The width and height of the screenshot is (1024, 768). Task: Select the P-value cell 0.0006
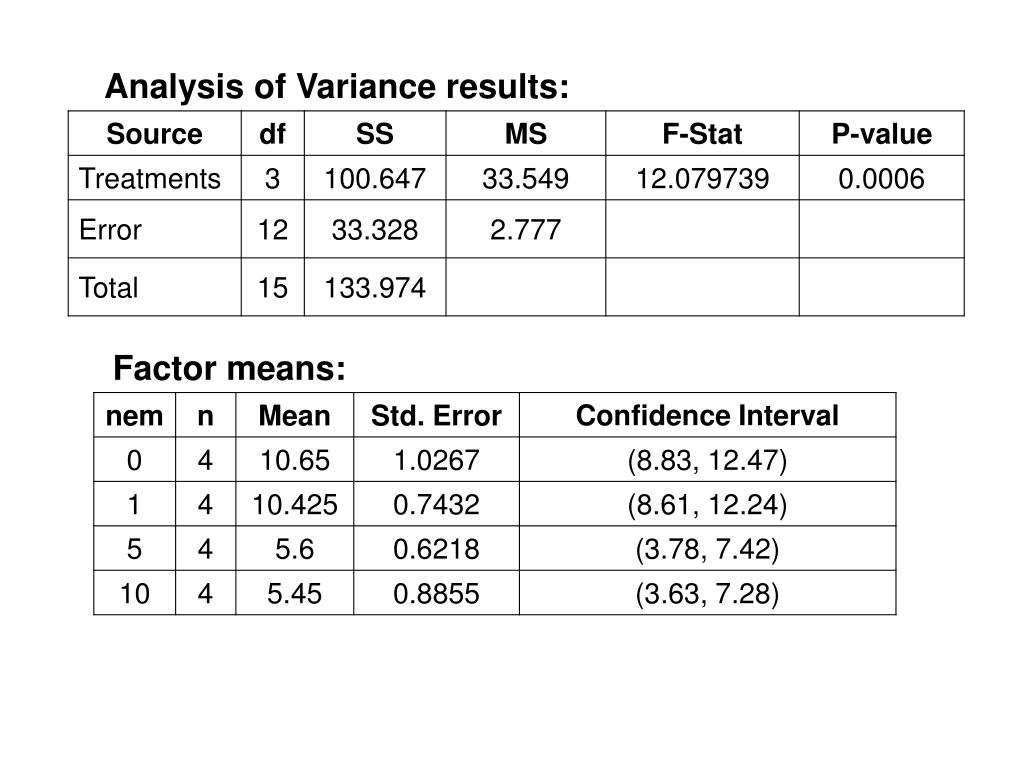click(x=881, y=178)
